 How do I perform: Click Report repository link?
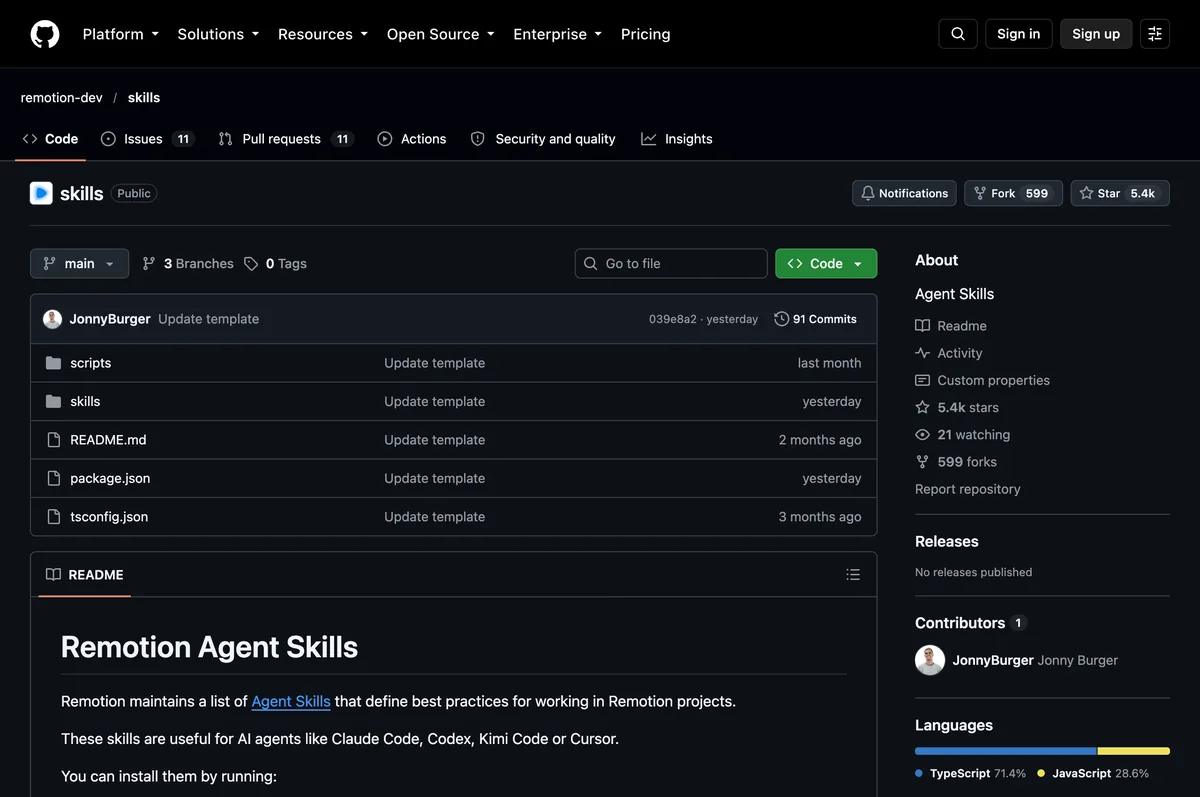click(968, 489)
